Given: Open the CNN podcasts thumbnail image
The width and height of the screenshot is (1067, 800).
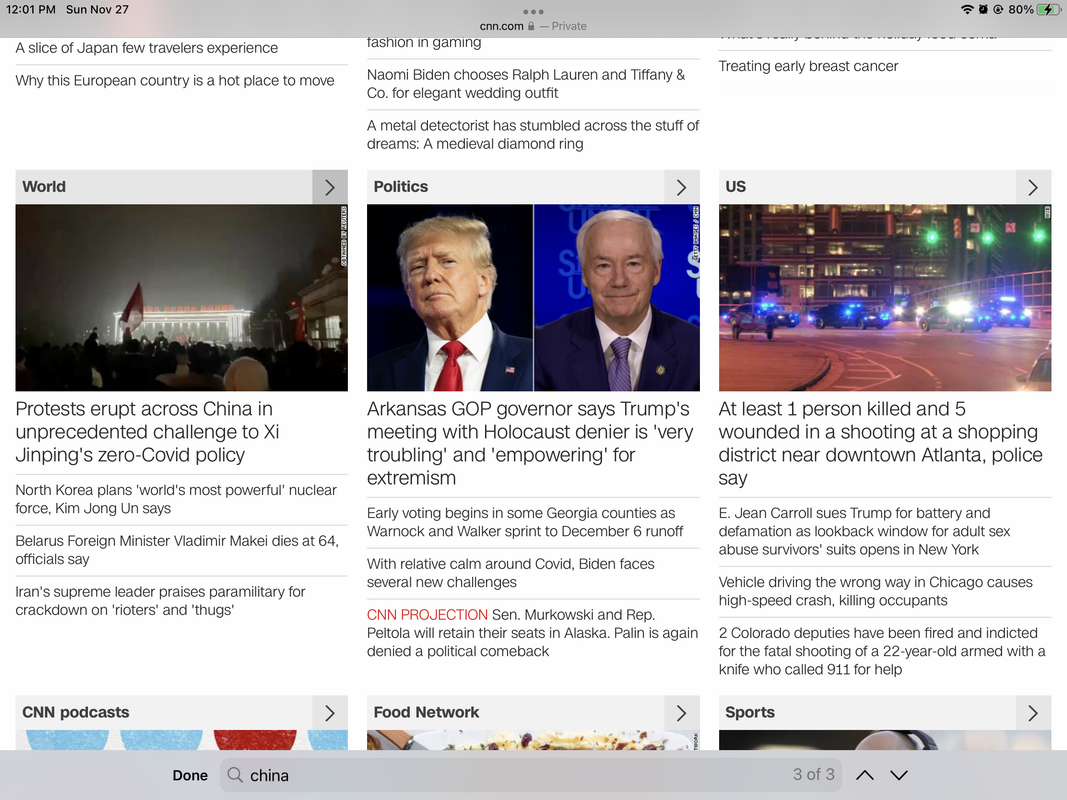Looking at the screenshot, I should click(x=182, y=740).
